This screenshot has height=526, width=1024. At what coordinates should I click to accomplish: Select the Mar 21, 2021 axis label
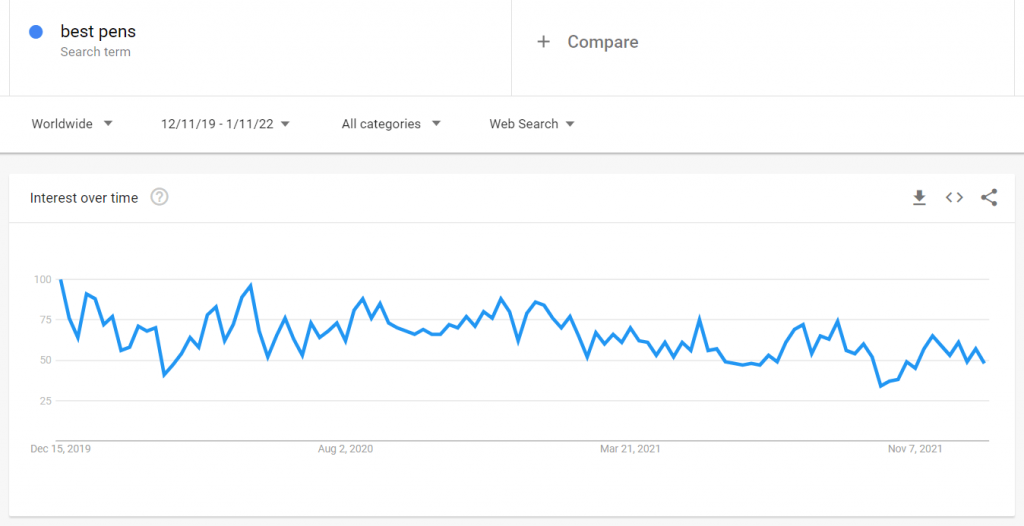pyautogui.click(x=630, y=449)
